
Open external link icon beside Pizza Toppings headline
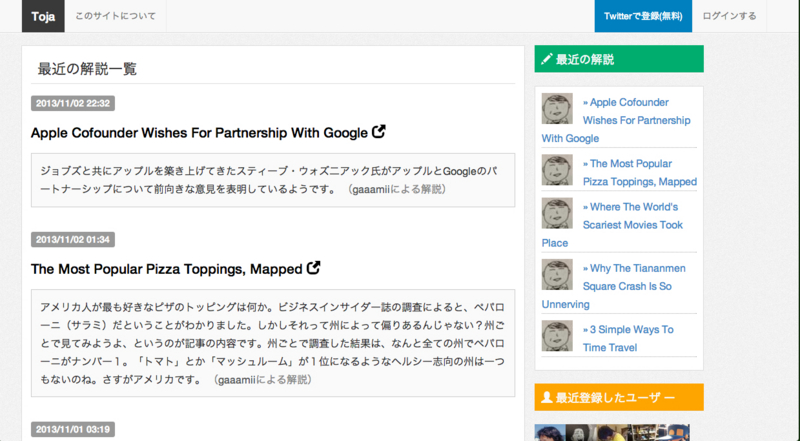pos(313,267)
